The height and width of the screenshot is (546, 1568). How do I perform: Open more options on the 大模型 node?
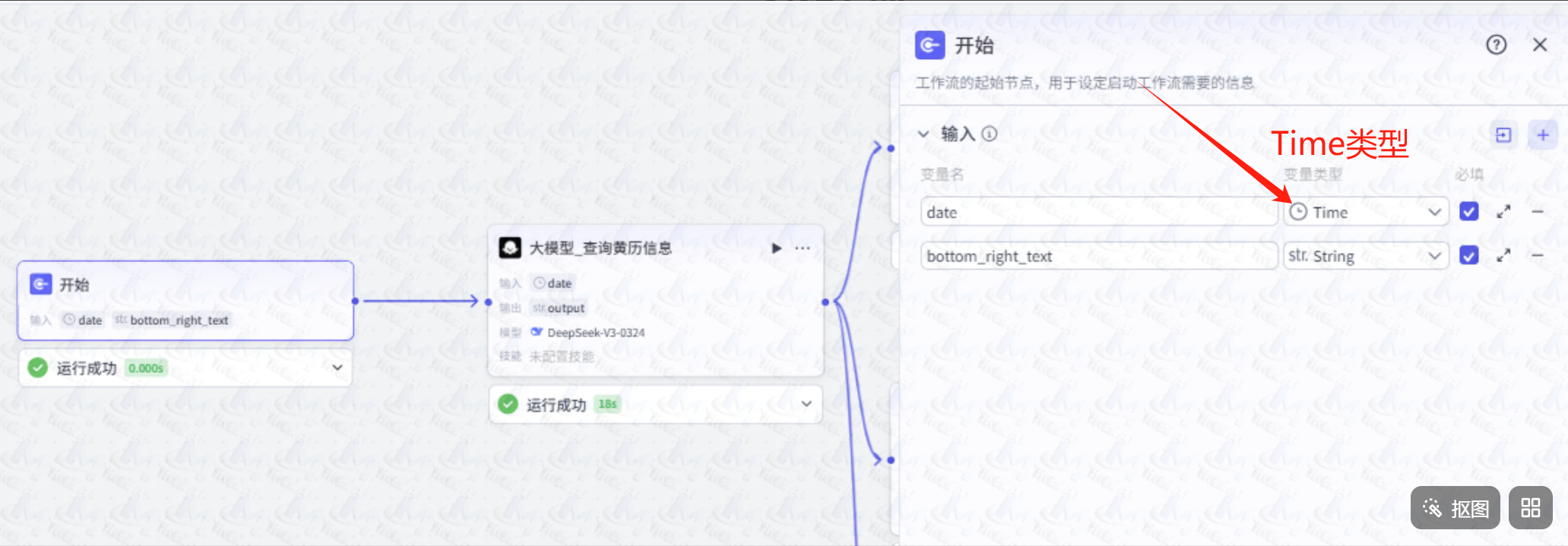tap(803, 248)
